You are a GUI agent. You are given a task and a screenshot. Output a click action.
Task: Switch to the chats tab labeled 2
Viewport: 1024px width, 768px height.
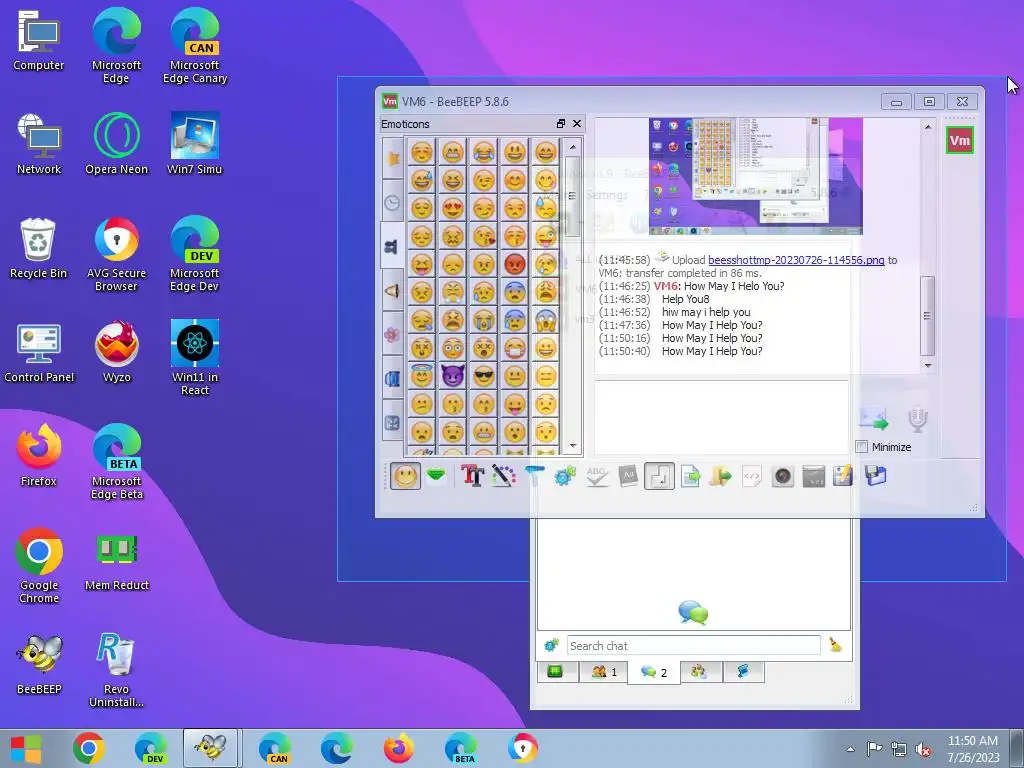click(x=654, y=672)
